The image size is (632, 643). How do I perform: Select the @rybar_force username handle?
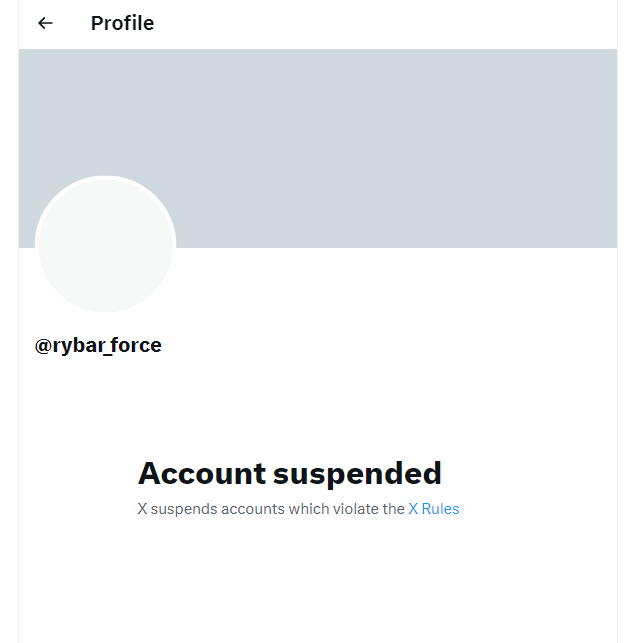coord(98,346)
